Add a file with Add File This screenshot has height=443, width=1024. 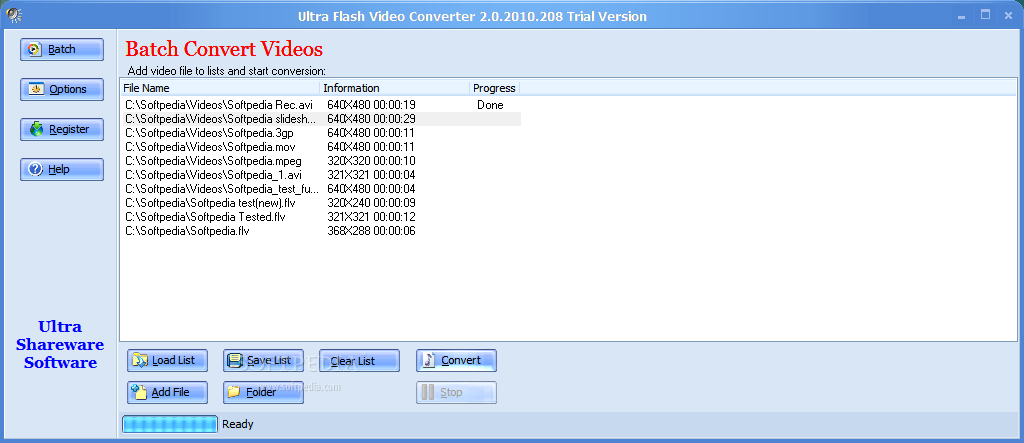pyautogui.click(x=167, y=392)
